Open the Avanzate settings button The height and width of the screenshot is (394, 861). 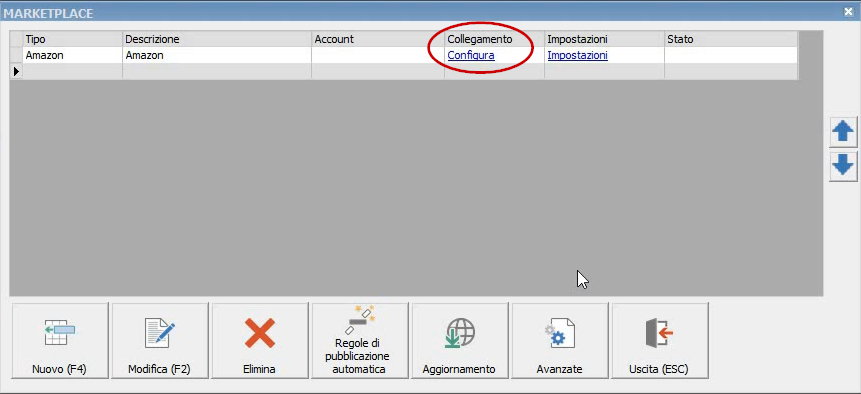click(x=560, y=340)
